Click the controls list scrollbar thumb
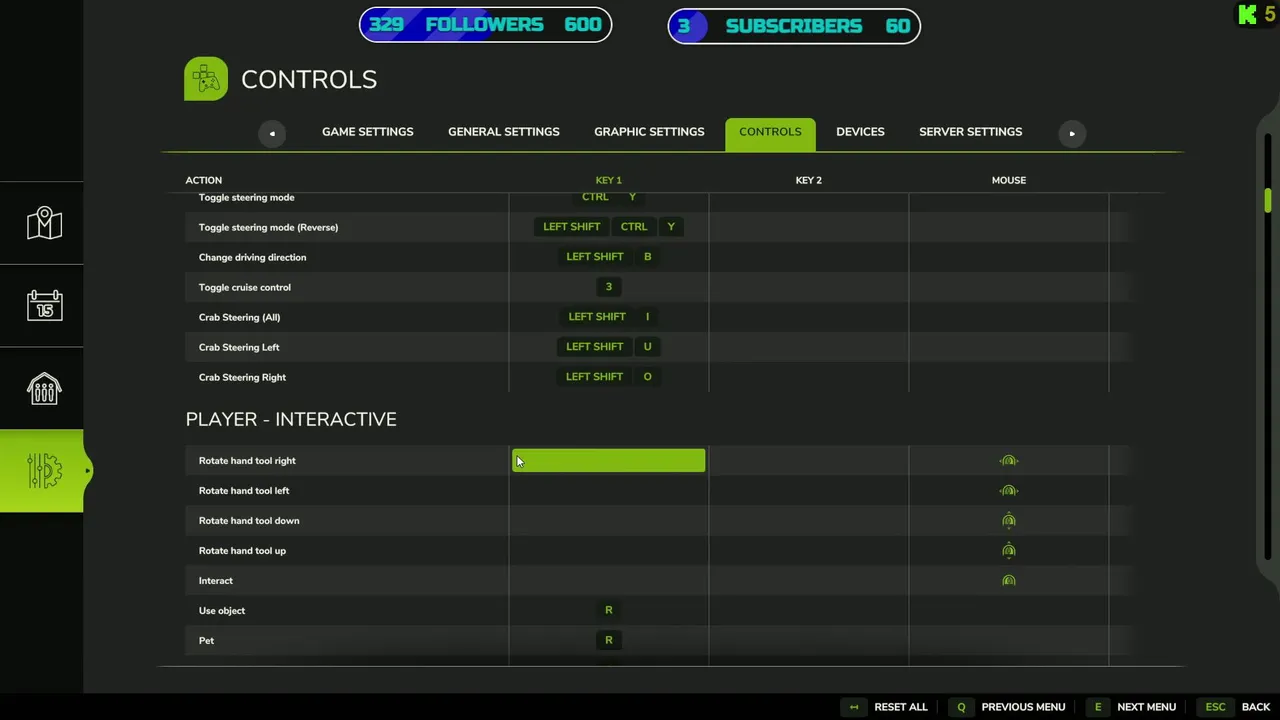Image resolution: width=1280 pixels, height=720 pixels. (x=1267, y=200)
